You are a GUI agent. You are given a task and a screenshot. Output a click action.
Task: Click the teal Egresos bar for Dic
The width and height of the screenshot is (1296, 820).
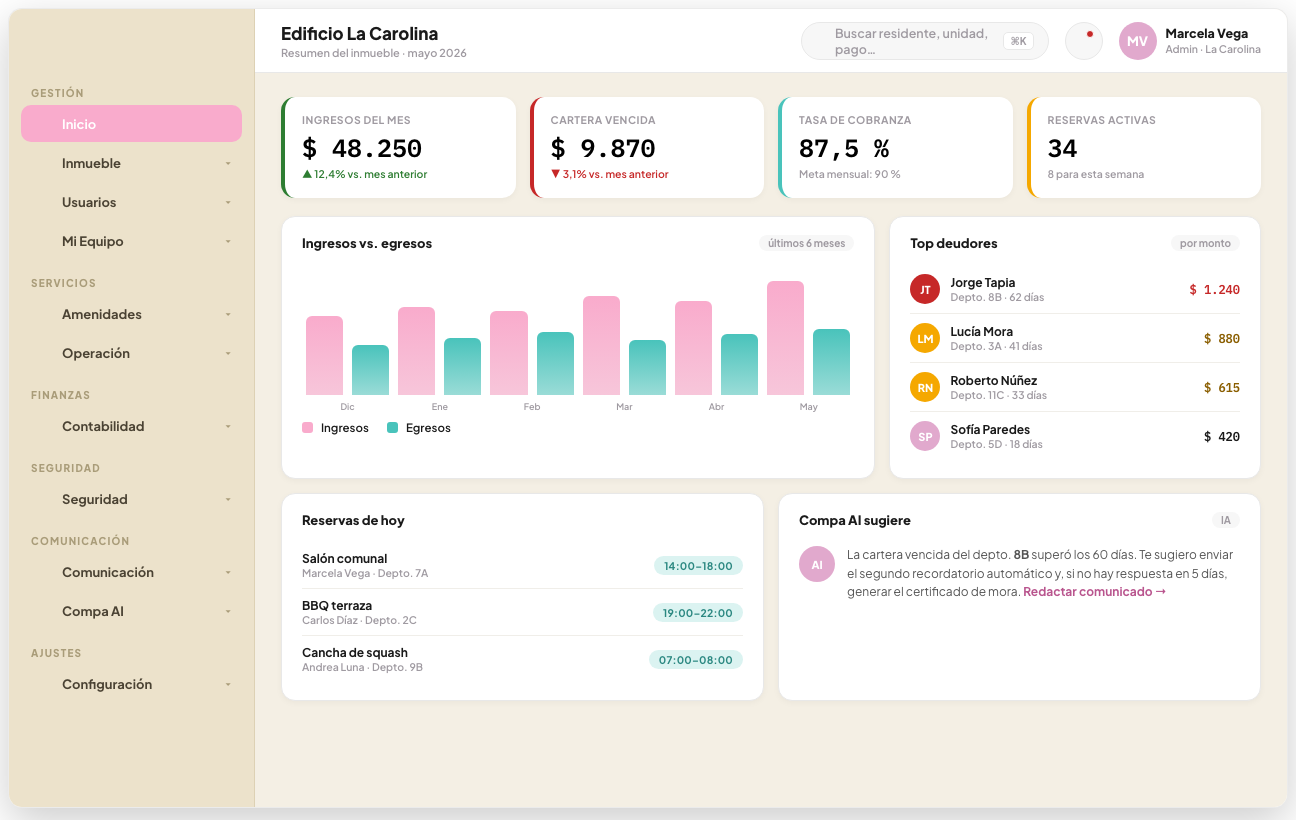[x=370, y=370]
